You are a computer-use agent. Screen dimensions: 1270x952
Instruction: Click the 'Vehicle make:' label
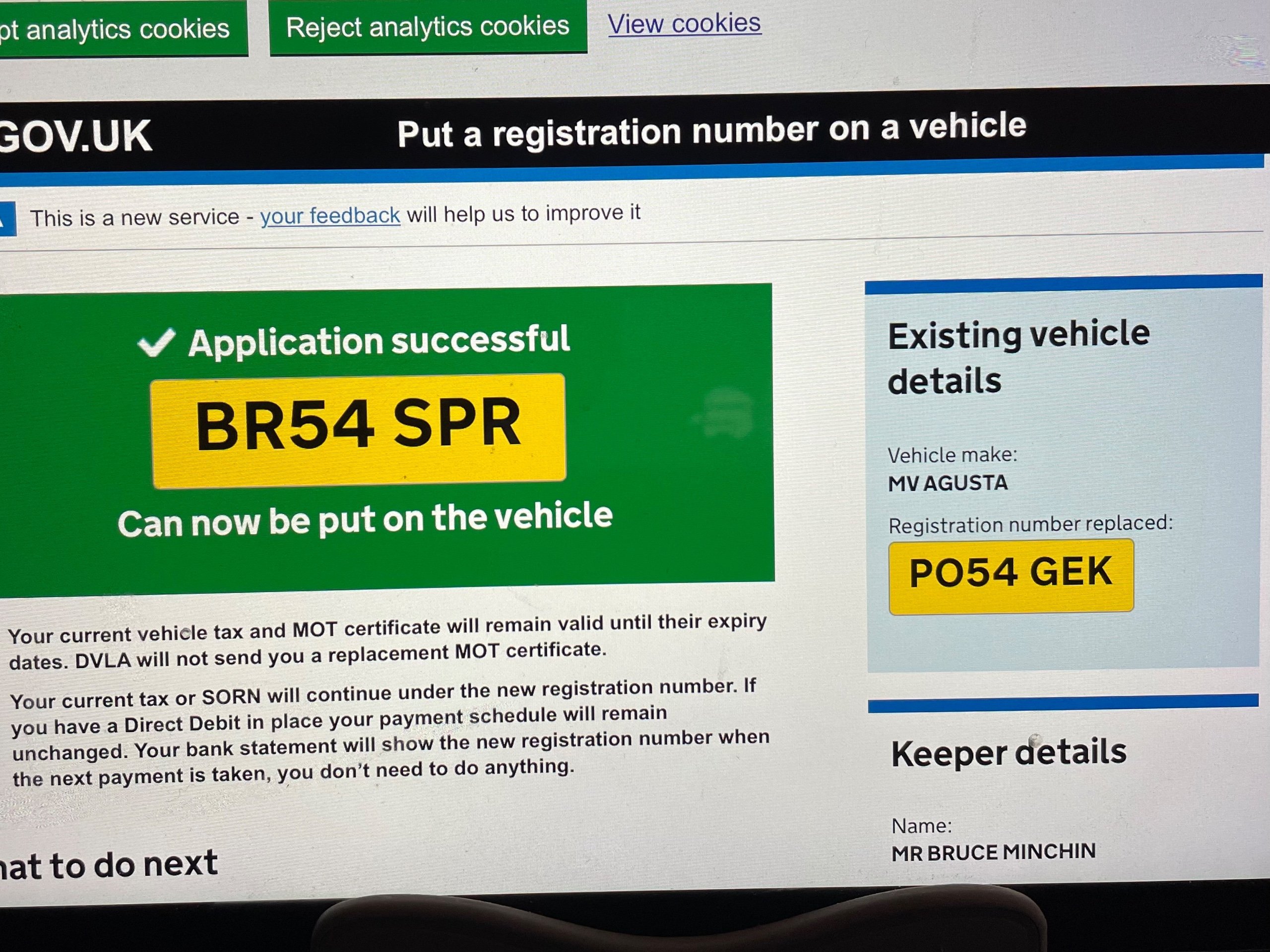click(x=952, y=455)
